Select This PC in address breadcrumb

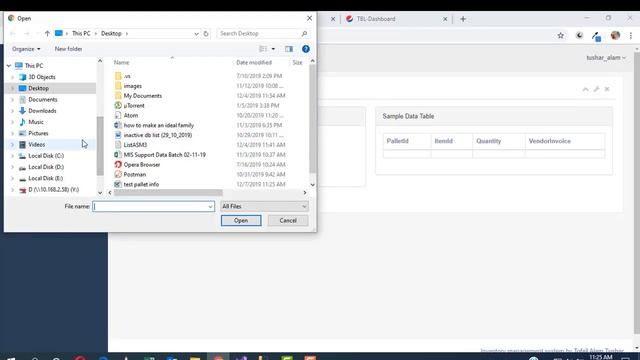[x=81, y=33]
